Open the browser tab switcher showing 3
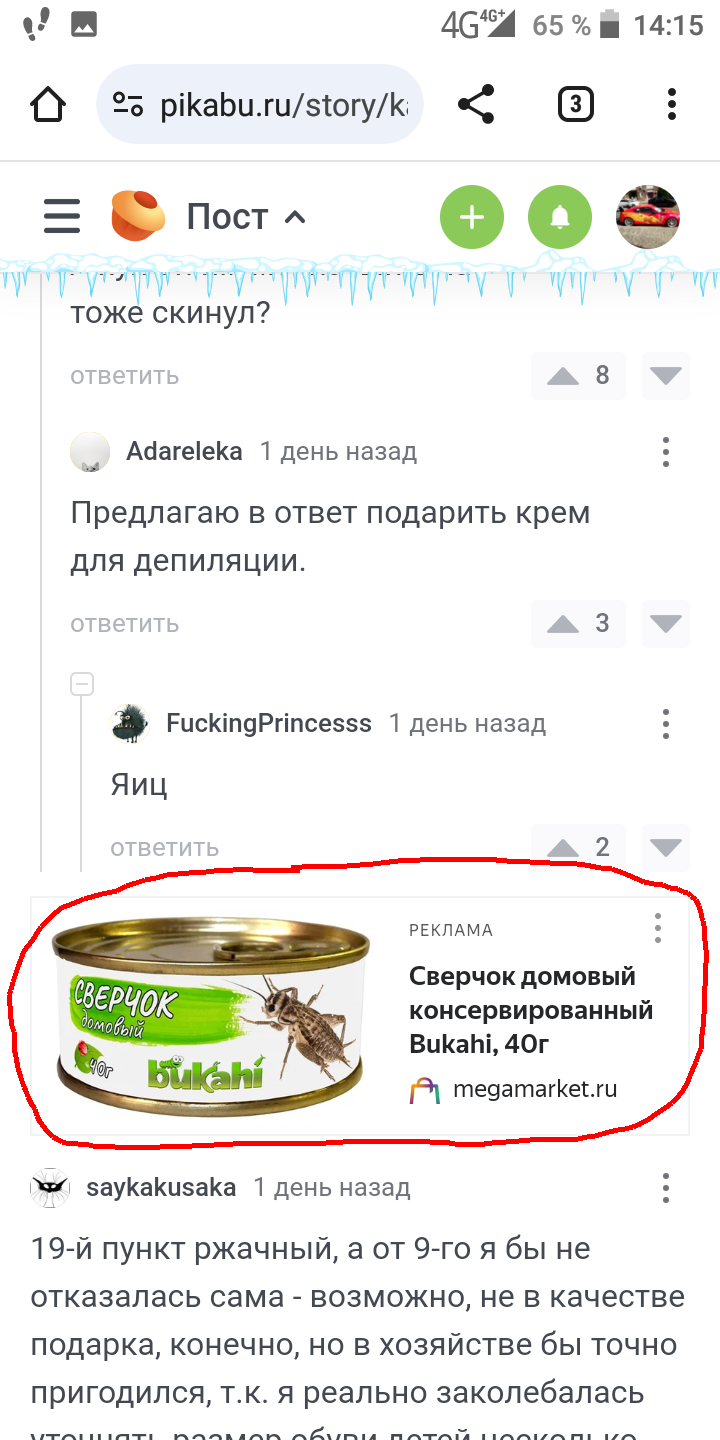Screen dimensions: 720x1440 (575, 104)
